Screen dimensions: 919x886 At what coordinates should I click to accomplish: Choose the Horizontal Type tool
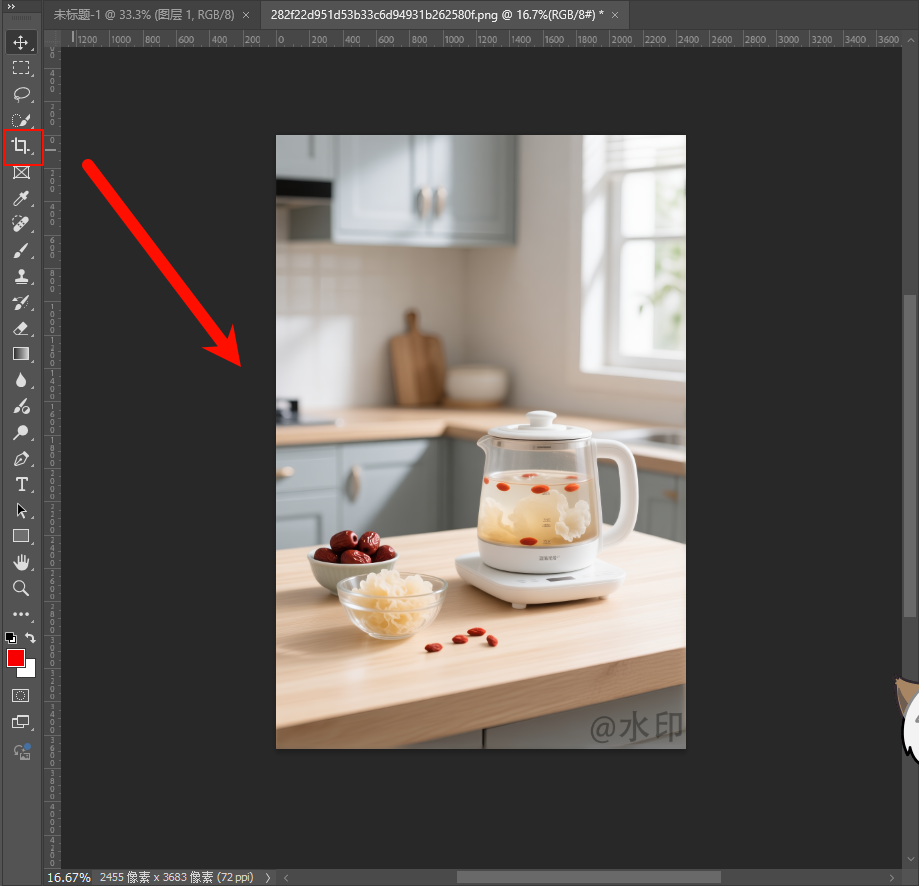pos(21,485)
